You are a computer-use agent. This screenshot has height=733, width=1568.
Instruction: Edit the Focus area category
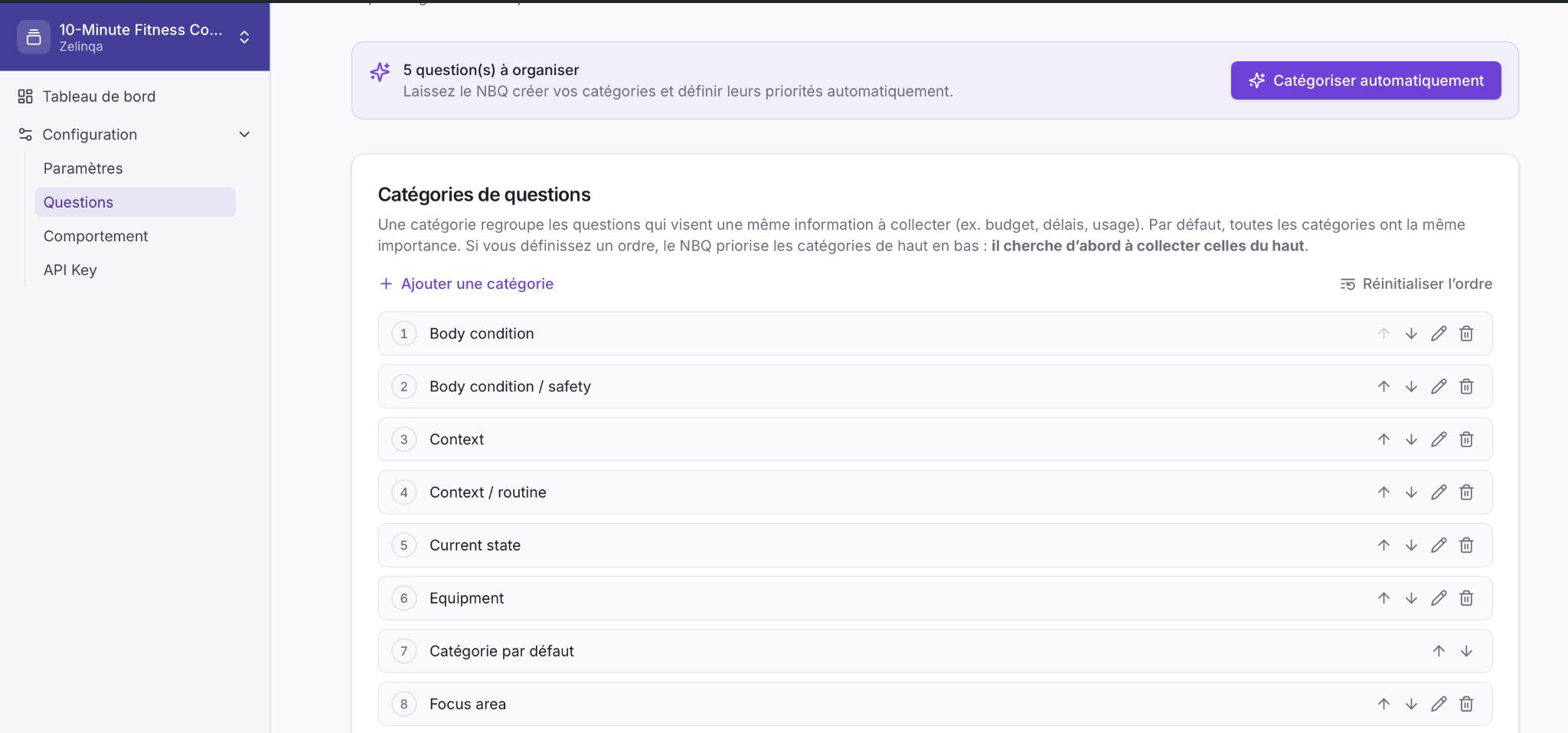pos(1439,703)
